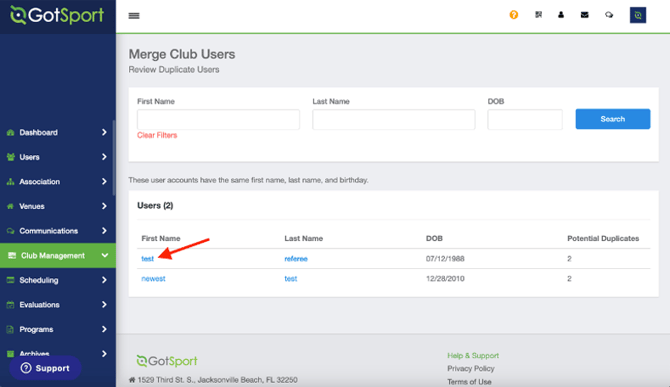
Task: Expand the Communications menu chevron
Action: 104,231
